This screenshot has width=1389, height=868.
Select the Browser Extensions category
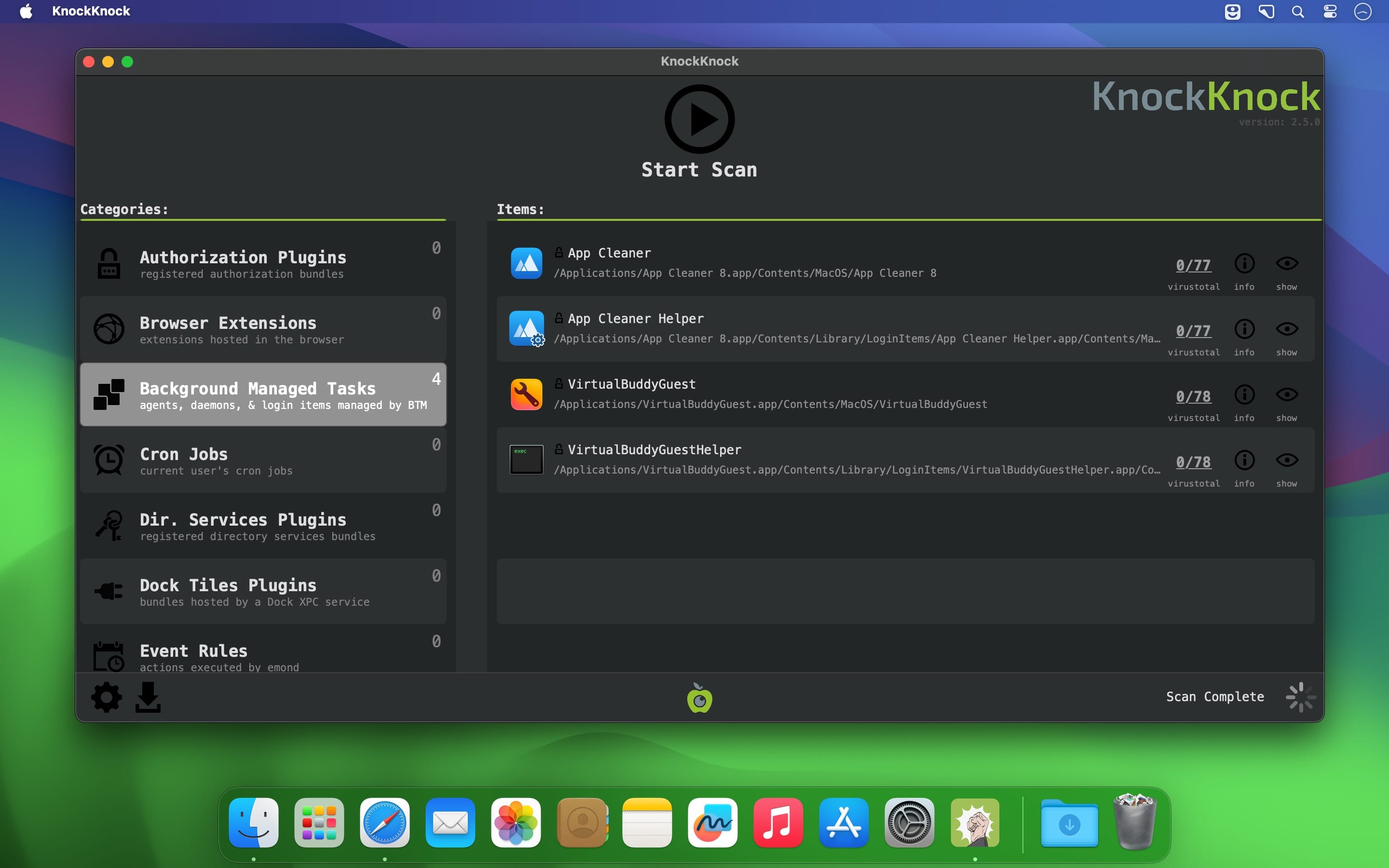pos(263,329)
